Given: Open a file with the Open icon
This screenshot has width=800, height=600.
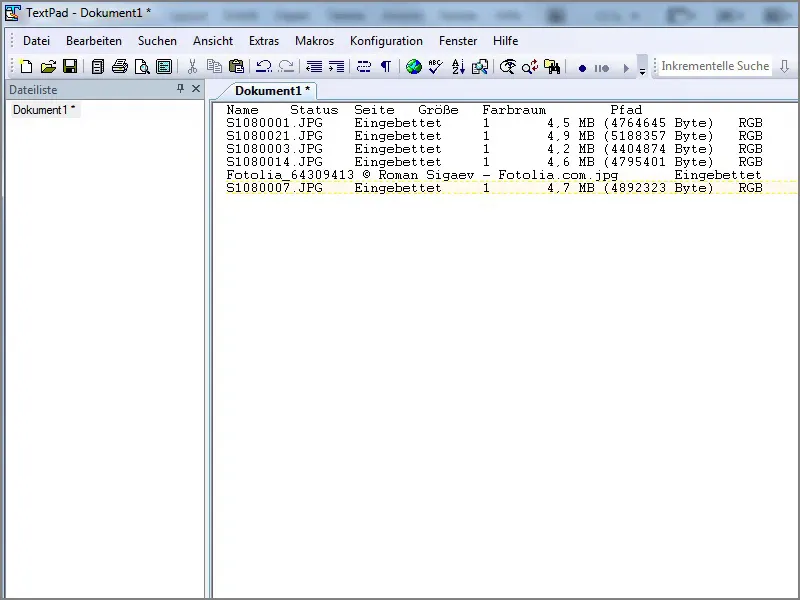Looking at the screenshot, I should 48,67.
